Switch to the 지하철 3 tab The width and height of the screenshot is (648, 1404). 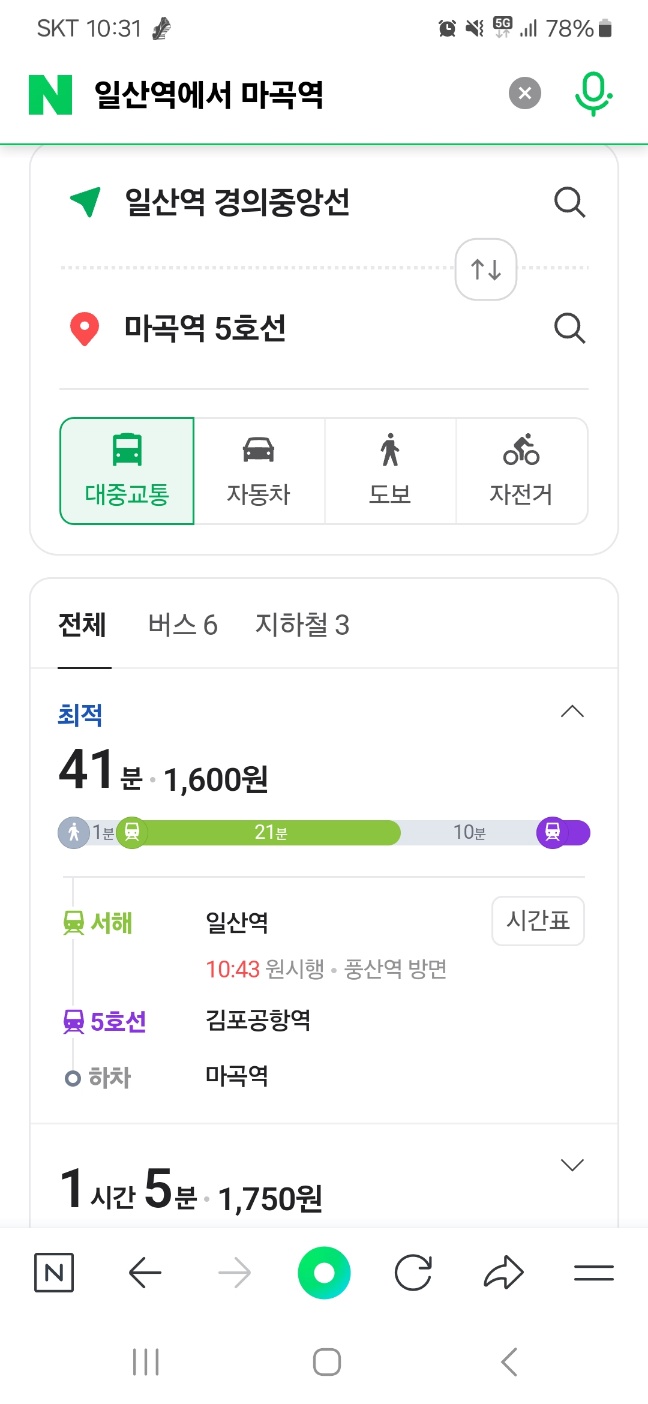tap(301, 624)
